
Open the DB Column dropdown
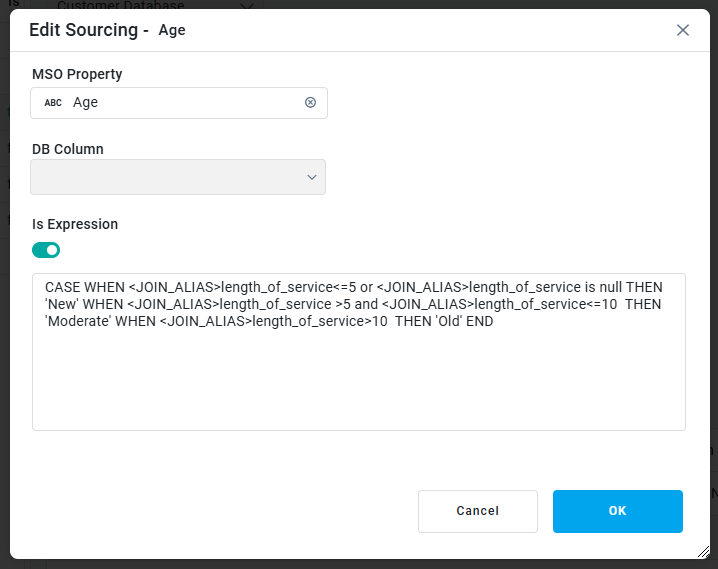tap(178, 177)
